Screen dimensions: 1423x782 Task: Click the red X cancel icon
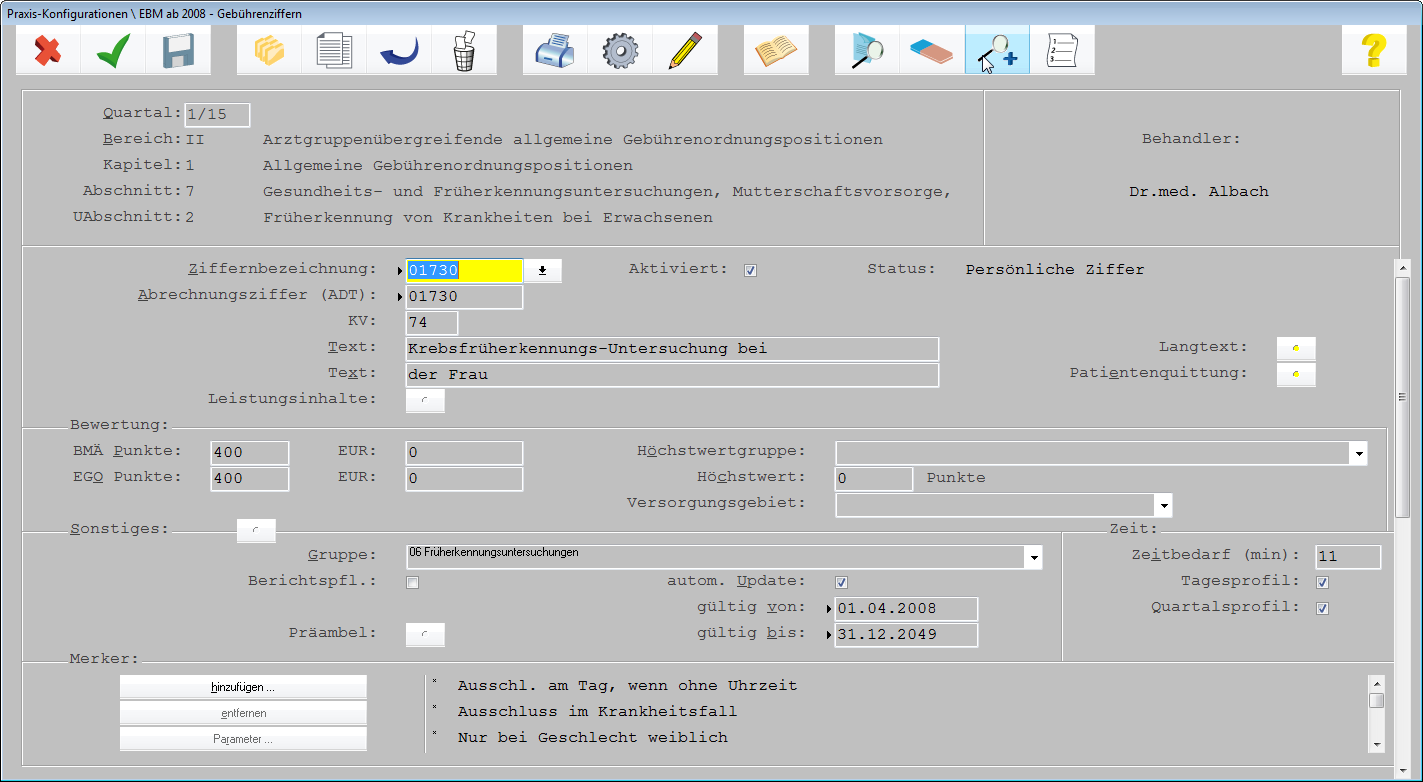[48, 50]
